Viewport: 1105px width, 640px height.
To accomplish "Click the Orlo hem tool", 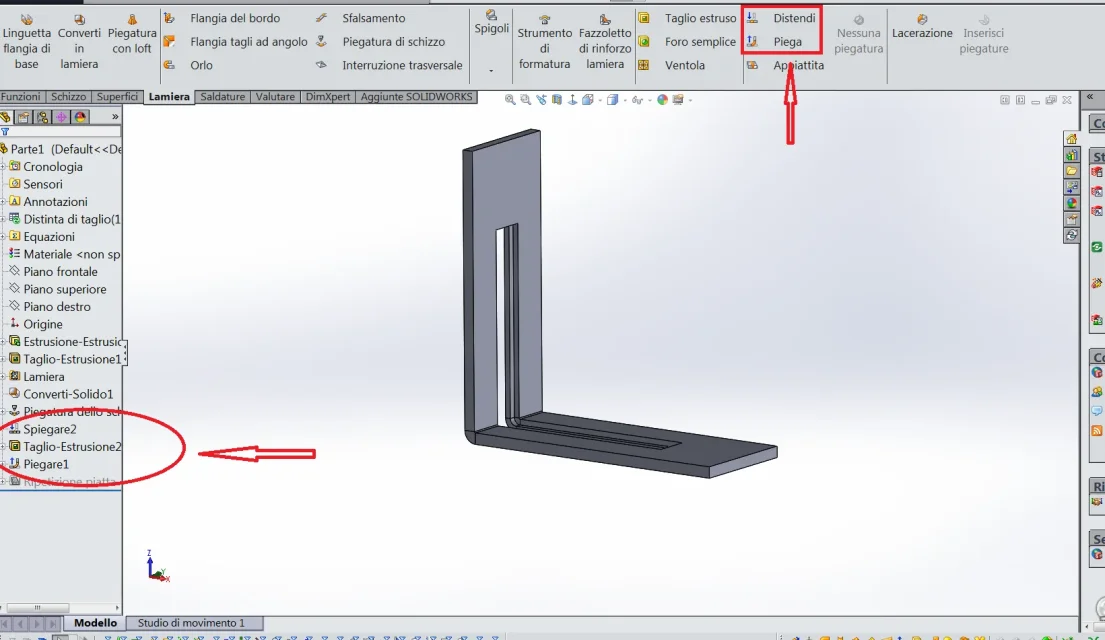I will (188, 65).
